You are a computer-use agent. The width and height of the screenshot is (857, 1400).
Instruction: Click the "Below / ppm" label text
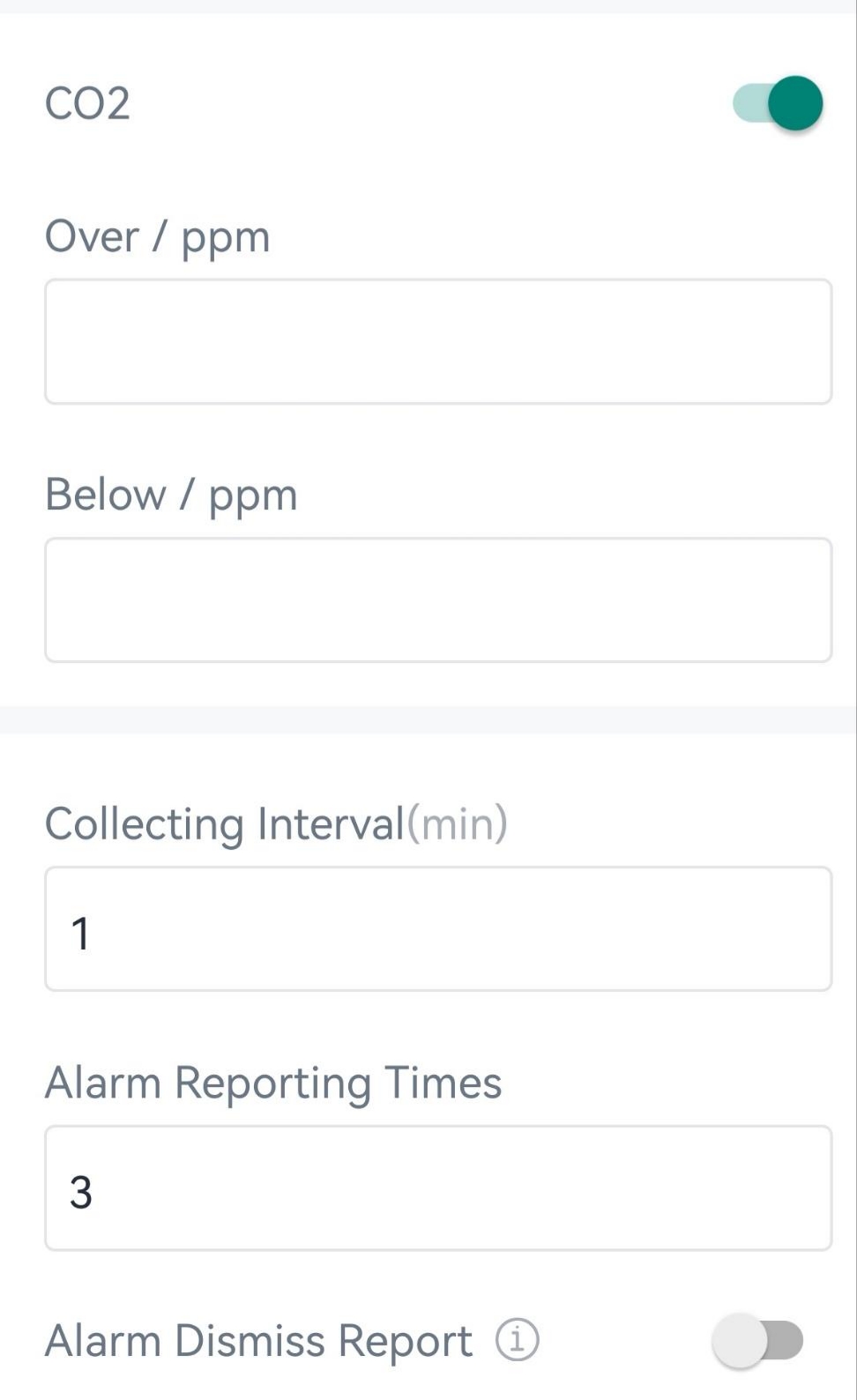(x=171, y=495)
